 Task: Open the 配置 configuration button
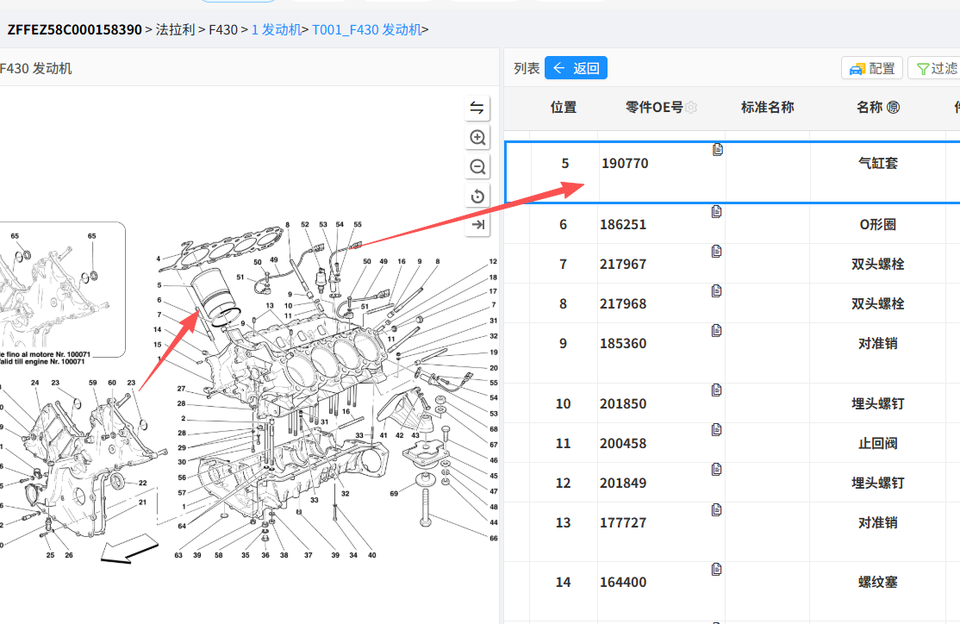click(872, 68)
